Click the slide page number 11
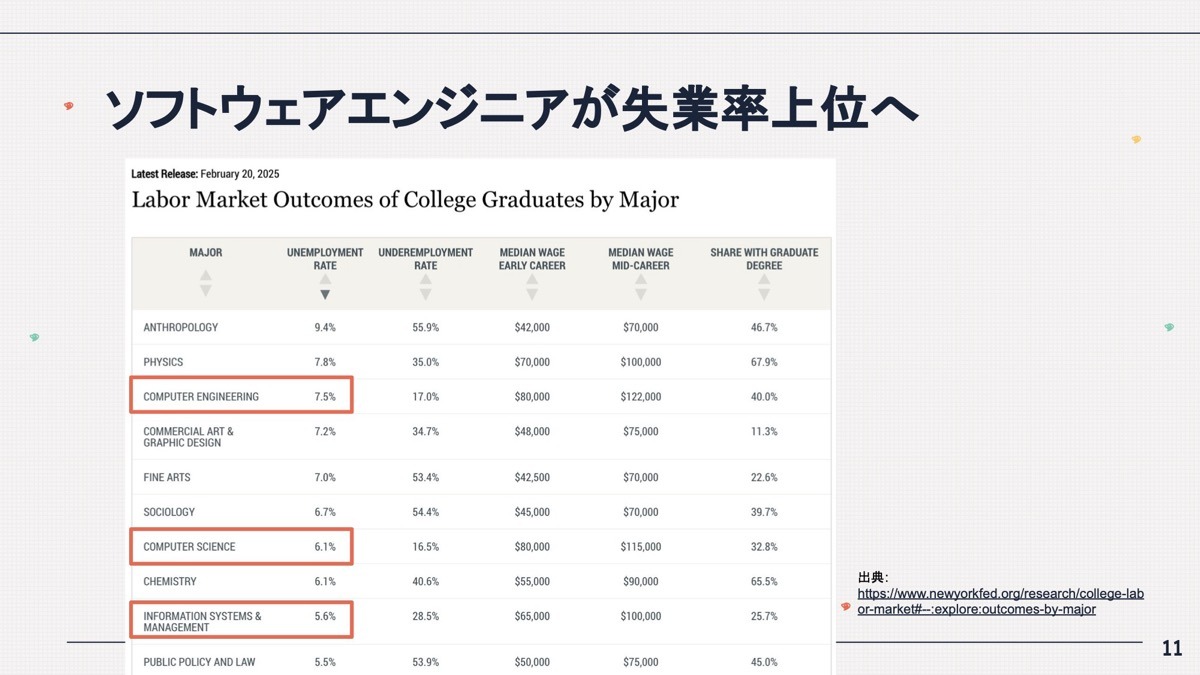 [x=1171, y=649]
